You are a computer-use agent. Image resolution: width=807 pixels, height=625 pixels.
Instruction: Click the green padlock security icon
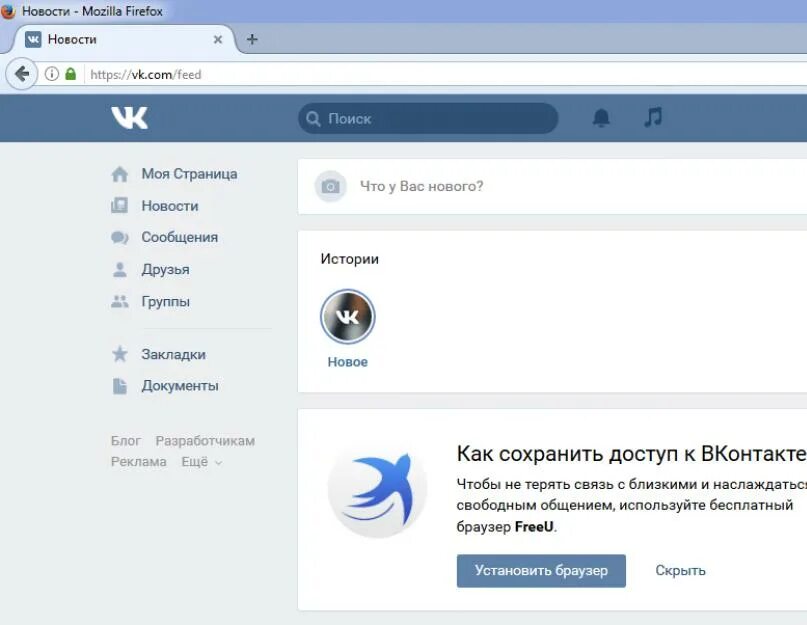(x=71, y=74)
